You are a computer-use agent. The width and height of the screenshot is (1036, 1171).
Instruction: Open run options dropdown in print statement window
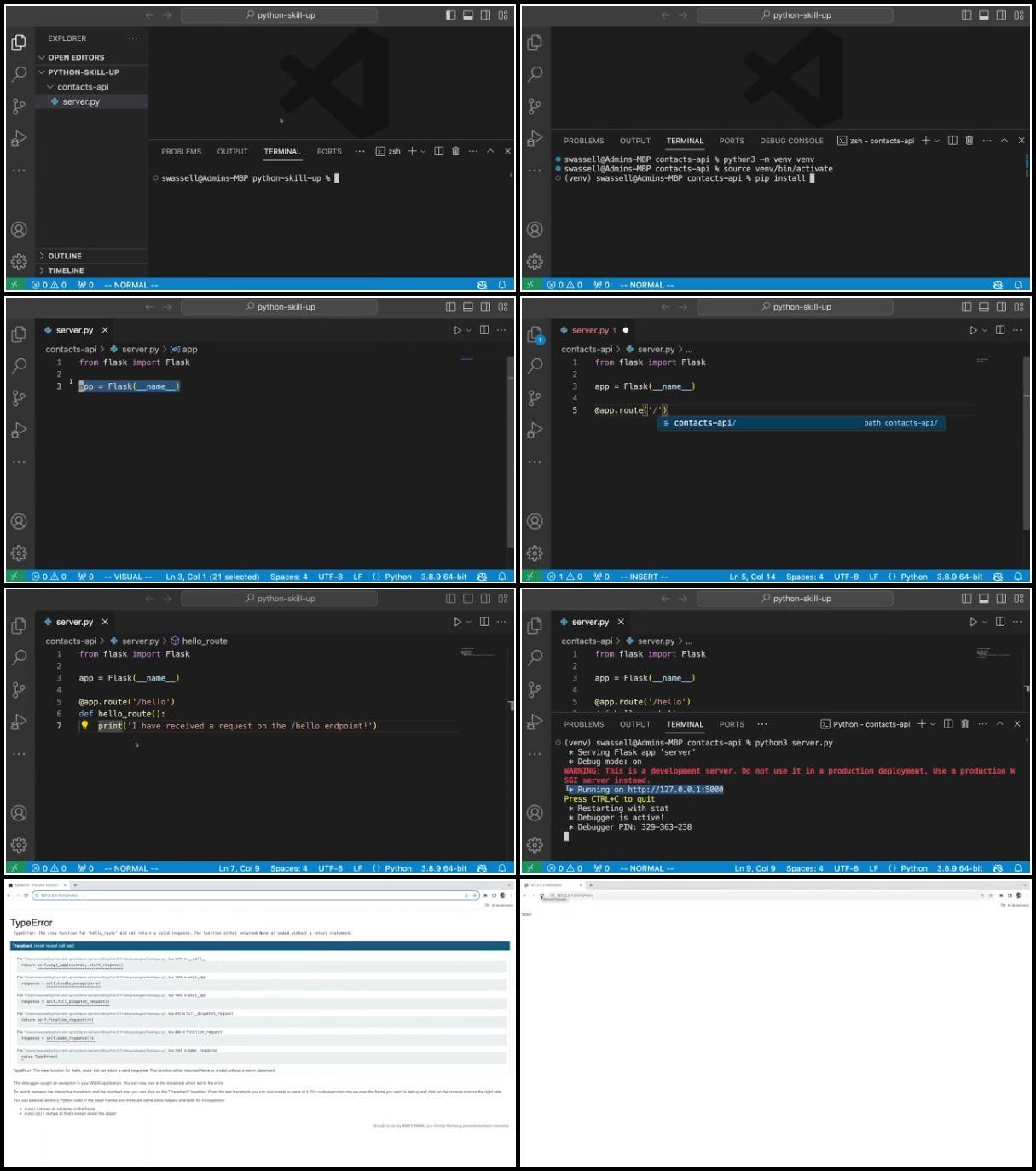469,623
